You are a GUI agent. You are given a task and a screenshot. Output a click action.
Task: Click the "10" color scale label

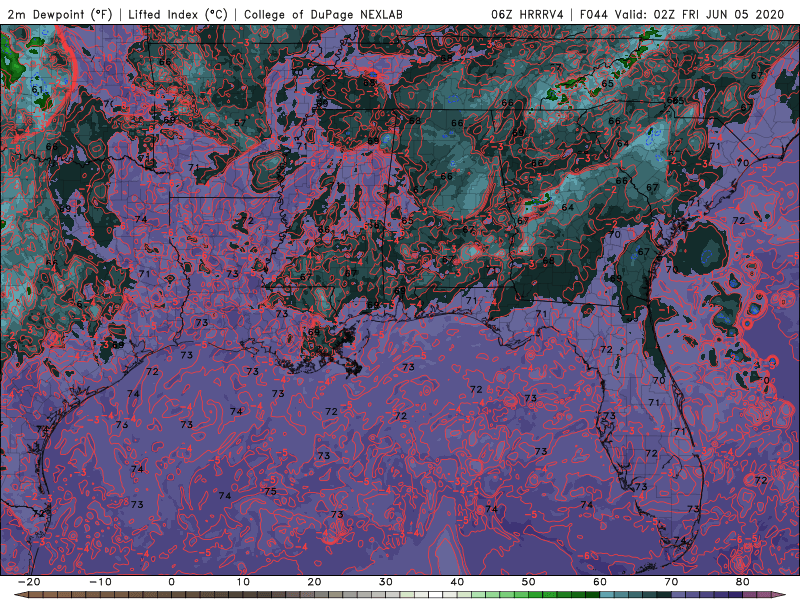tap(243, 582)
